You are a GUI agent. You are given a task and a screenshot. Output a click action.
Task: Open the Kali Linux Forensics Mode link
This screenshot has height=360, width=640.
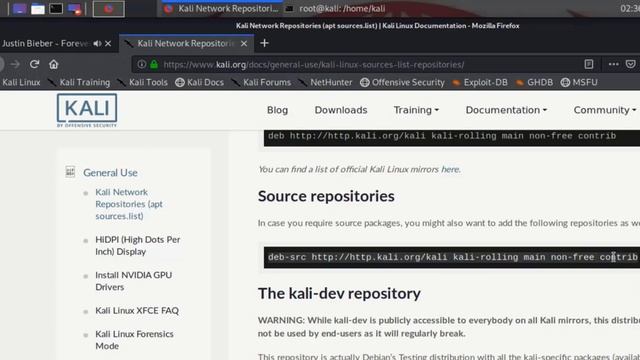click(134, 340)
